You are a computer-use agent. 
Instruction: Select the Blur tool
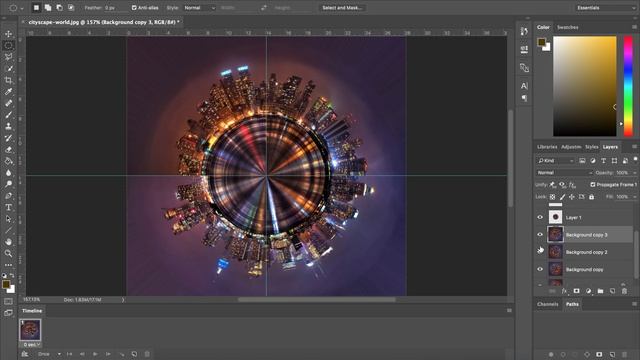pyautogui.click(x=9, y=173)
